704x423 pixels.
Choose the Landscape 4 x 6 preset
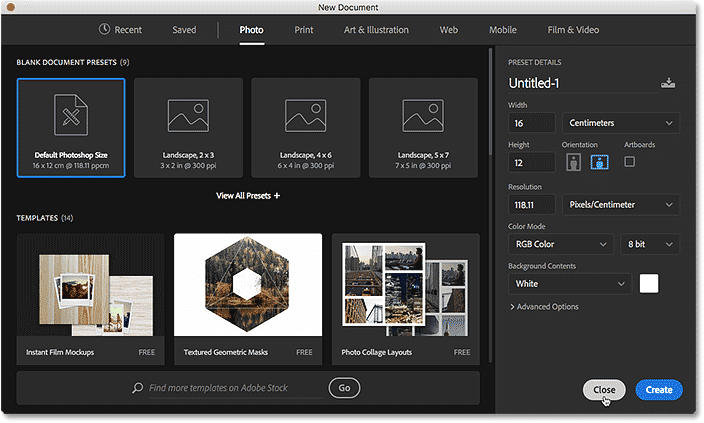click(306, 128)
